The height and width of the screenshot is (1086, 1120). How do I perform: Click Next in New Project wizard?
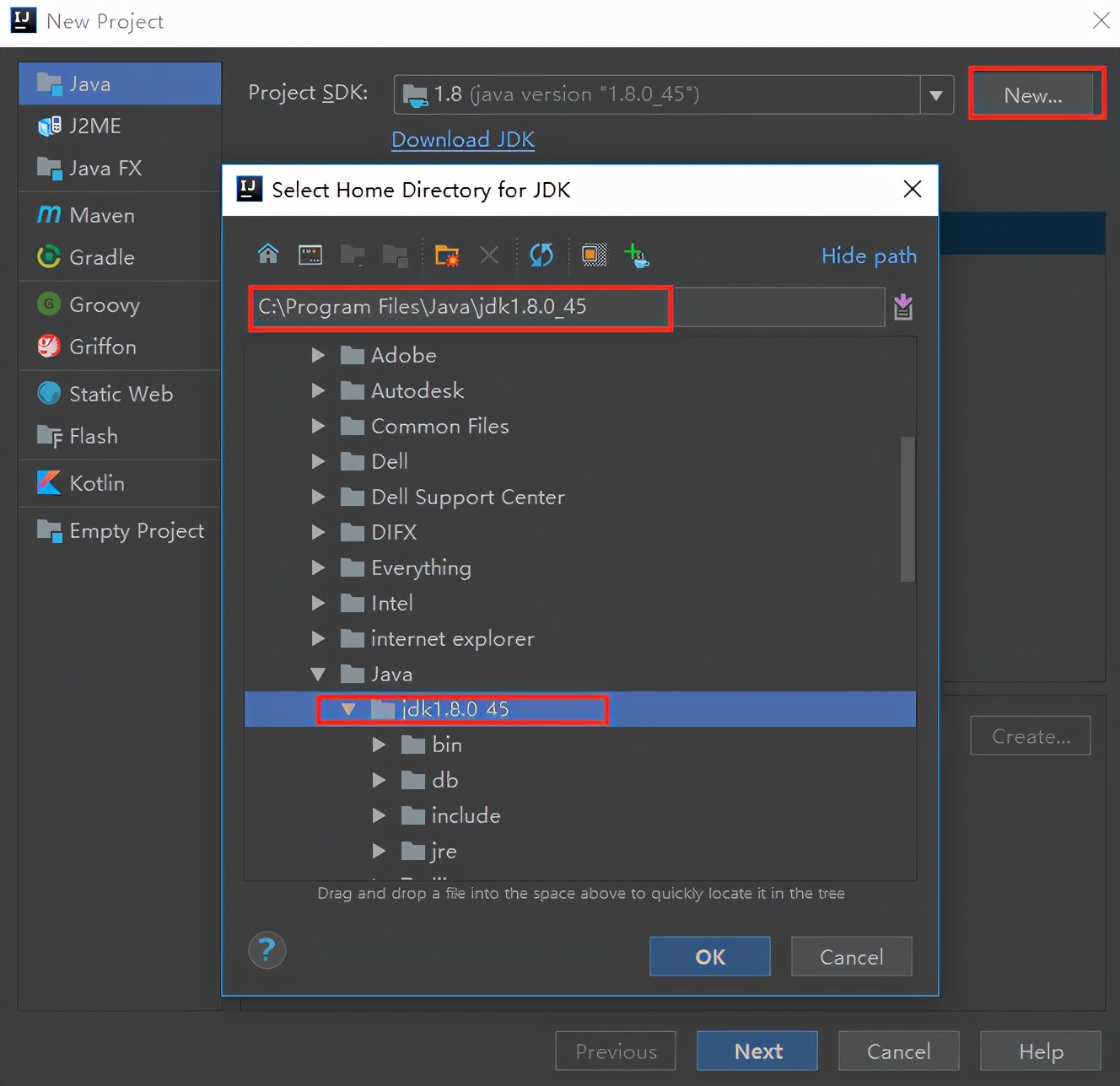tap(757, 1051)
